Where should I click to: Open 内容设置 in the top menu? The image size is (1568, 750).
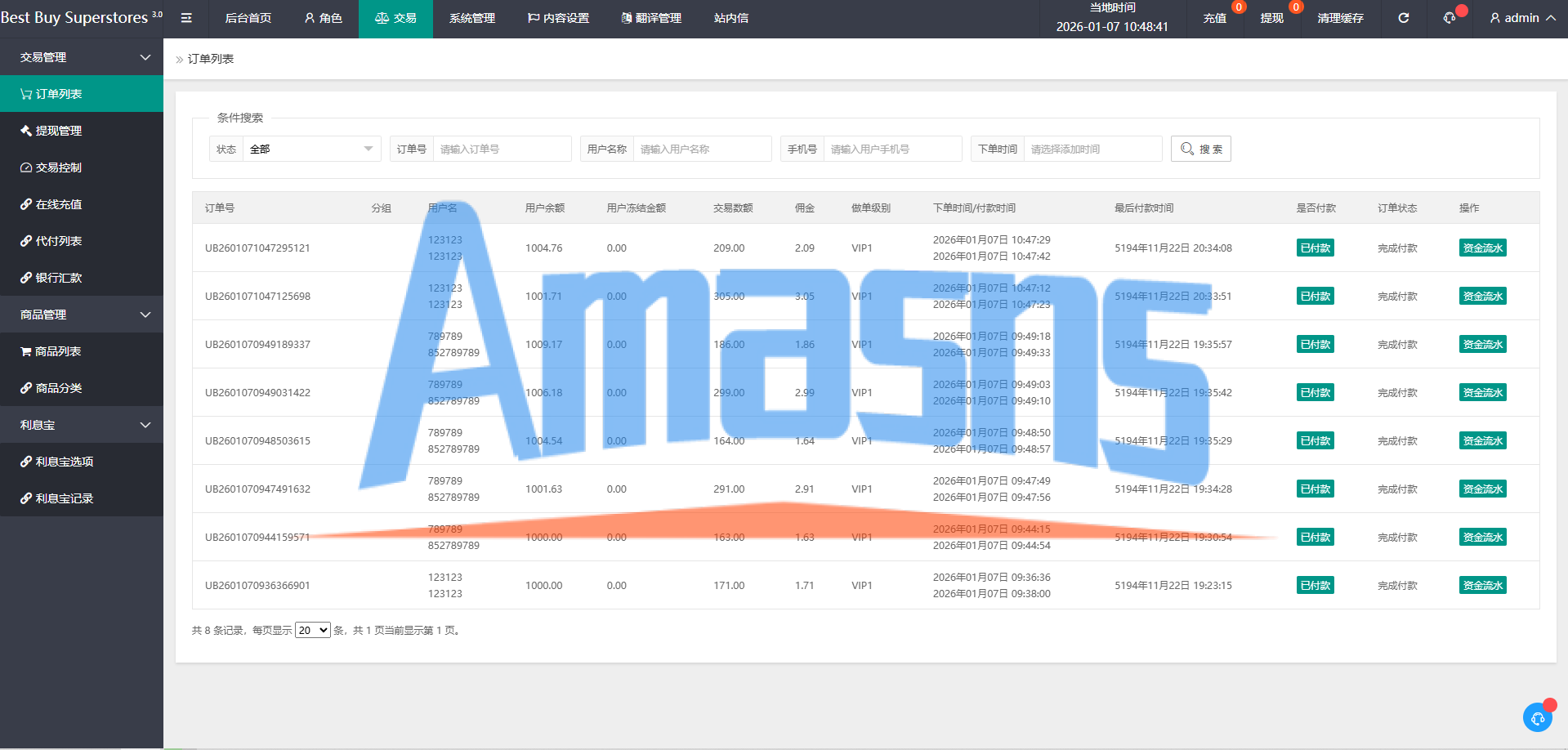point(558,18)
